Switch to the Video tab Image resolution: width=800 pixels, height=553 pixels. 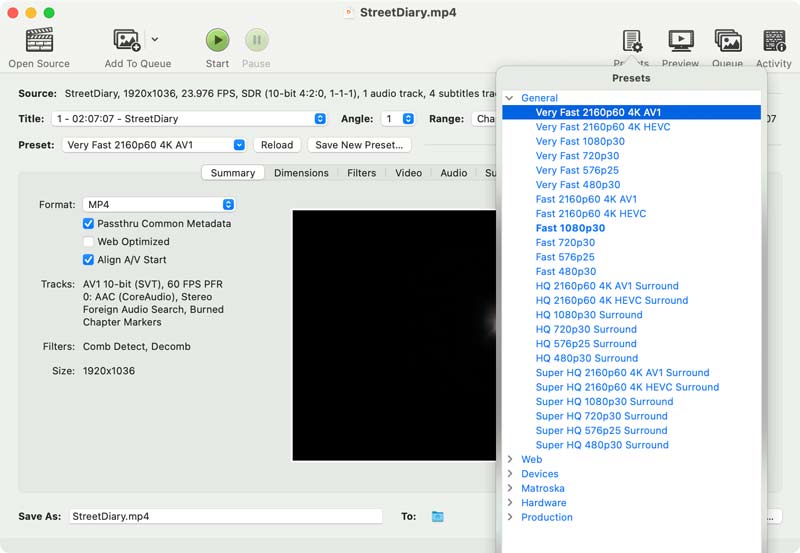(x=408, y=173)
